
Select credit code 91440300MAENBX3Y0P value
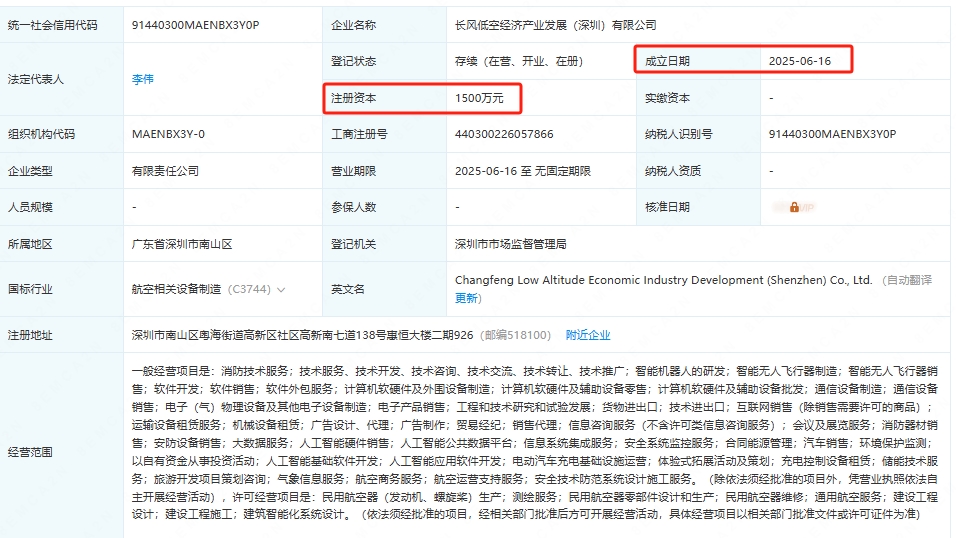click(x=195, y=25)
